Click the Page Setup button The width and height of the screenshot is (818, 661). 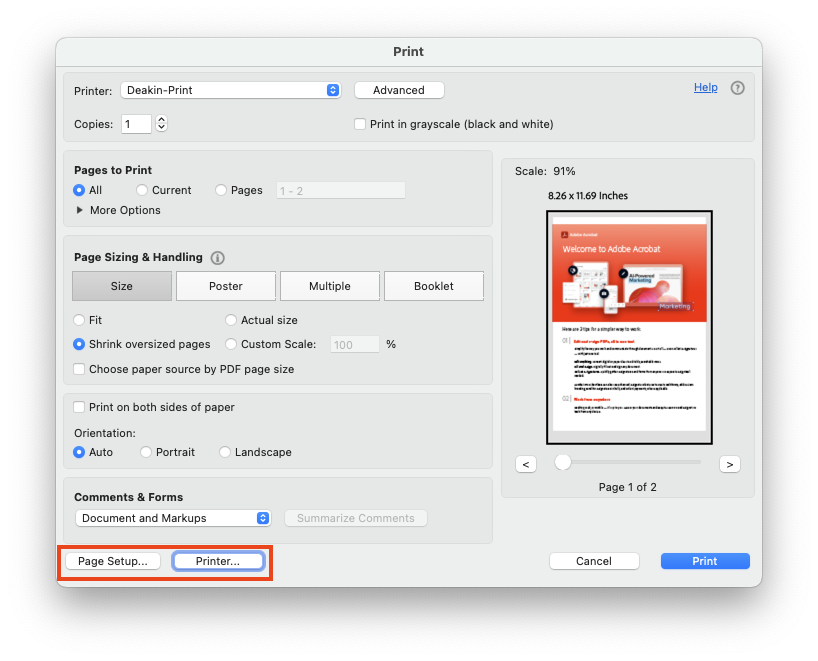(113, 561)
